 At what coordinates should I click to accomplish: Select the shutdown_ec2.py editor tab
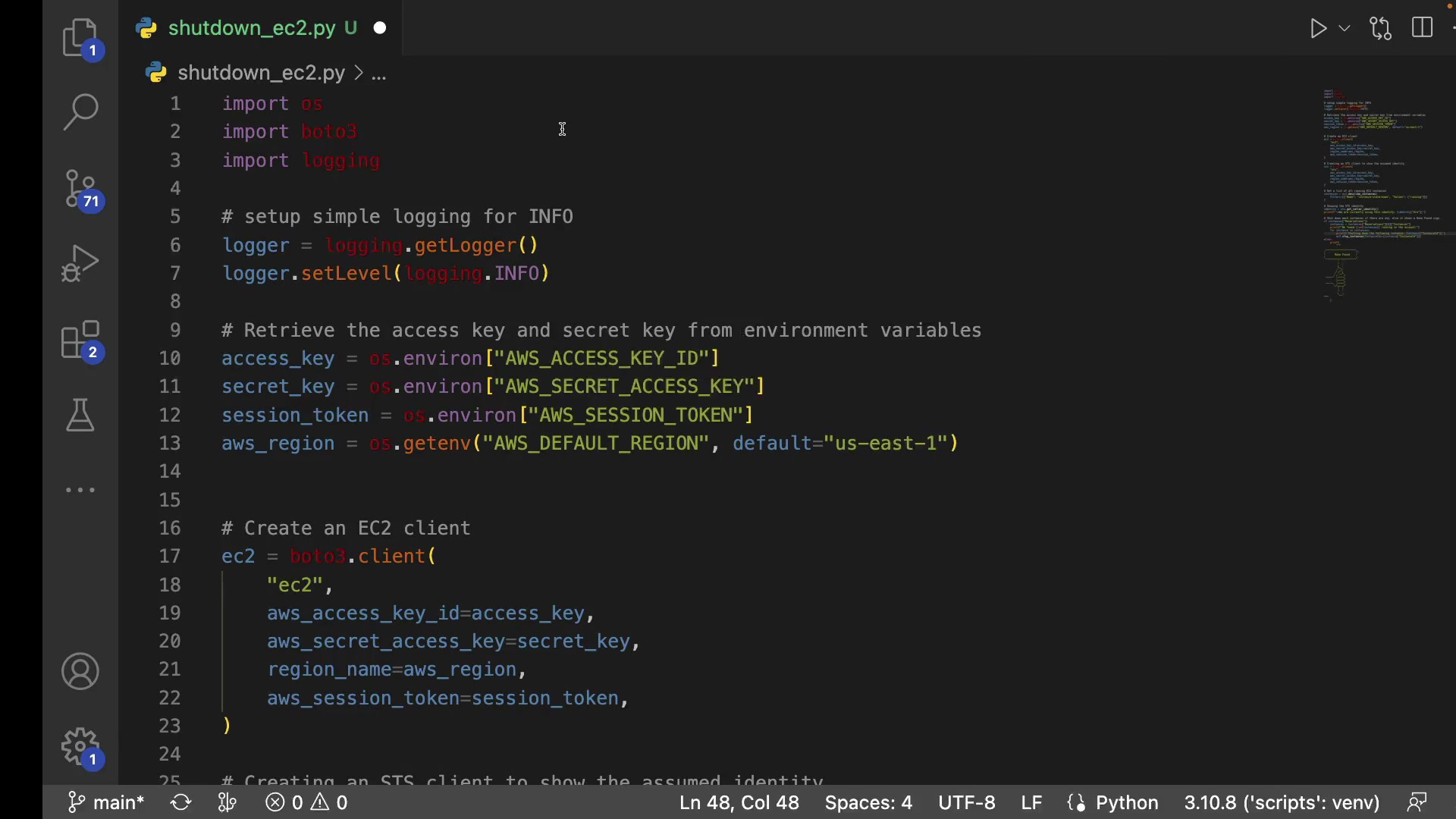[251, 28]
